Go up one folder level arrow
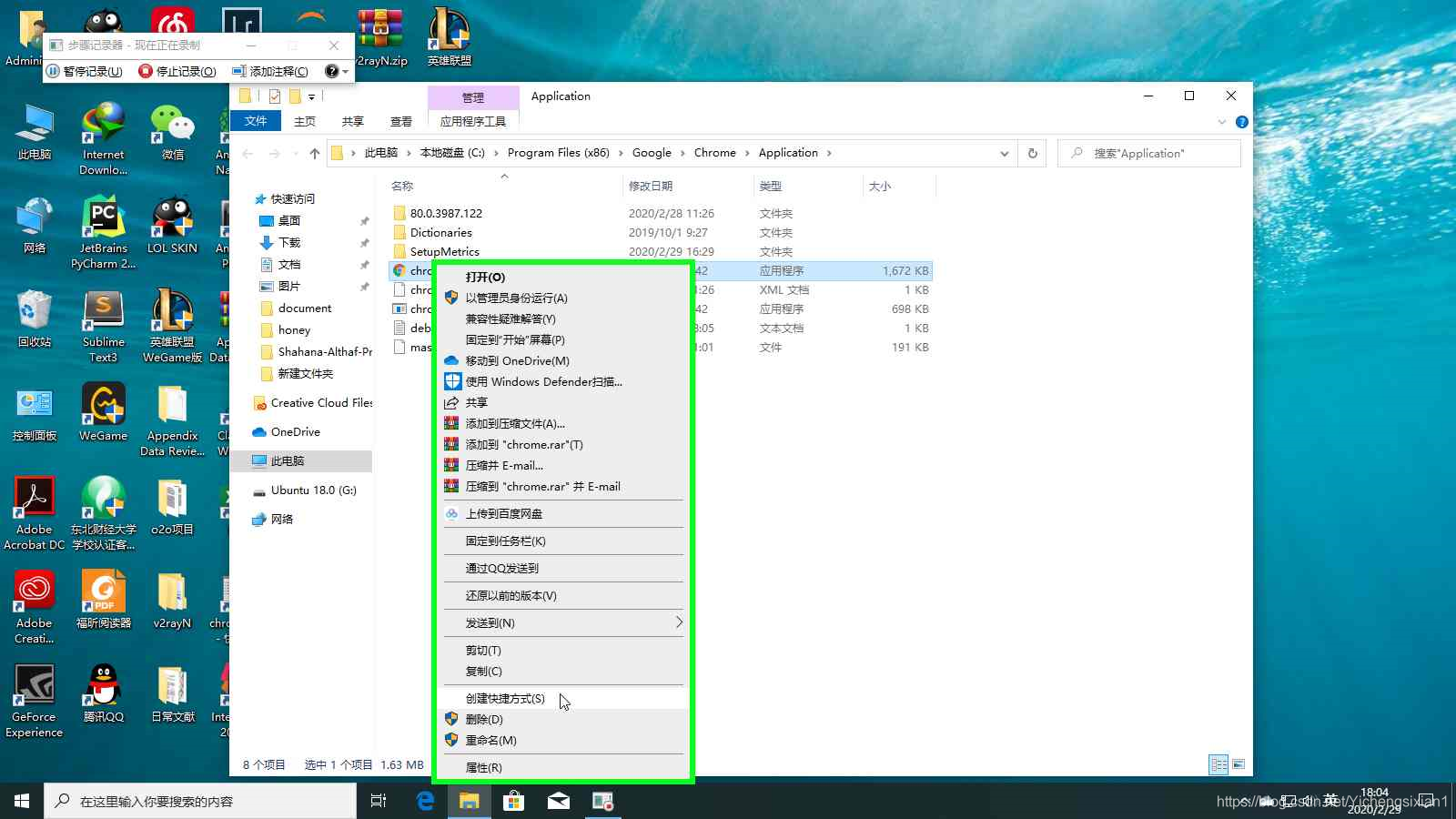Image resolution: width=1456 pixels, height=819 pixels. (x=315, y=153)
